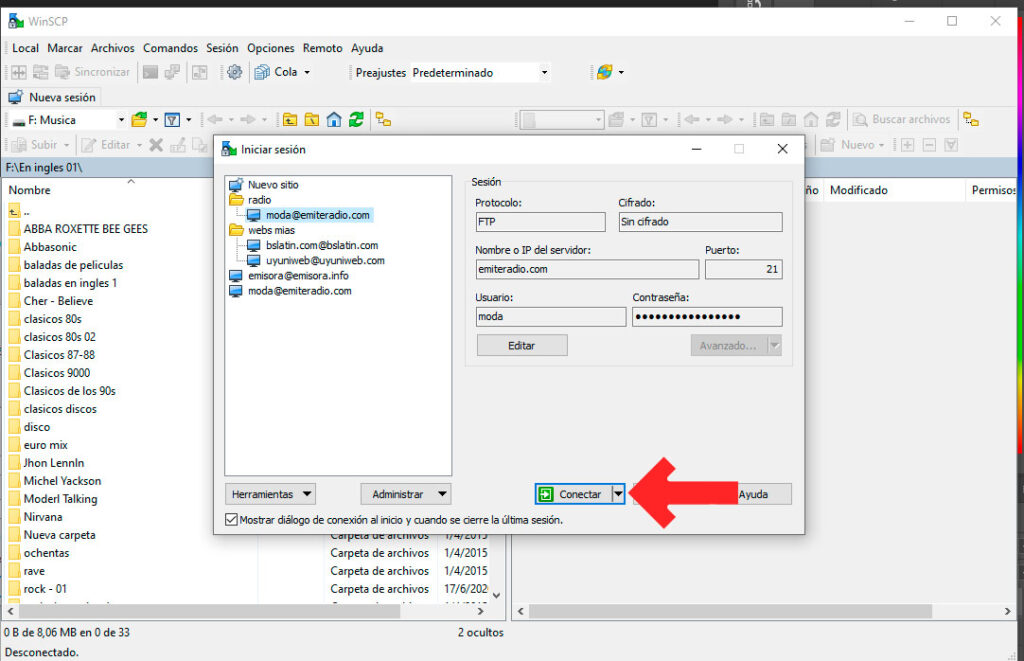Expand the transfer settings globe dropdown arrow
This screenshot has width=1024, height=661.
(x=621, y=72)
